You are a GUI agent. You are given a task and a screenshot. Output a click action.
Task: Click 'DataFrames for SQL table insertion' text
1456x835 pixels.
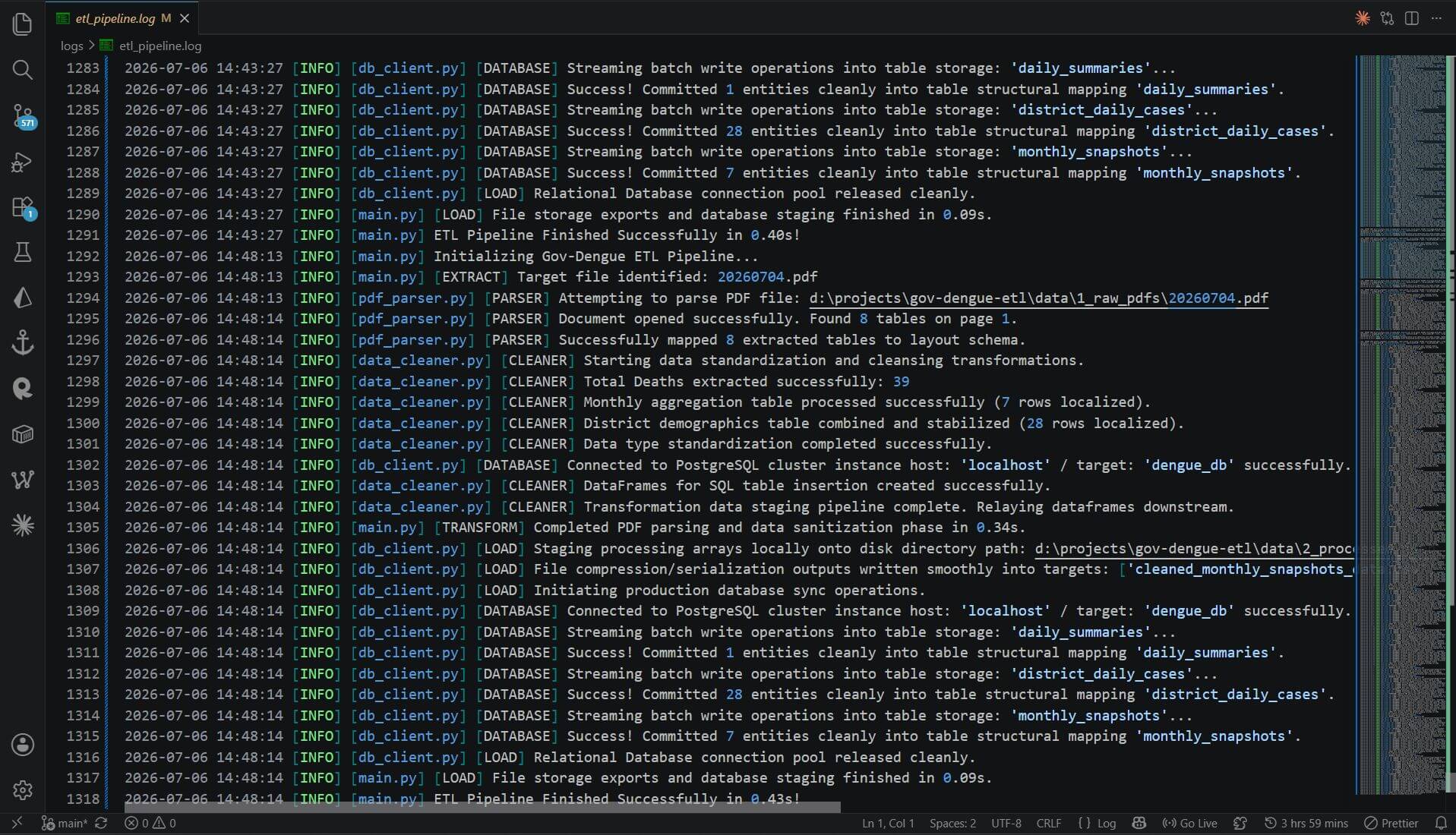[x=725, y=486]
